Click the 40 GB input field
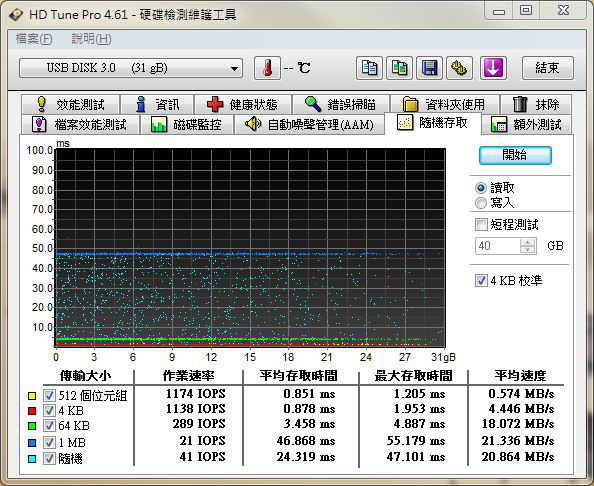 pos(498,246)
